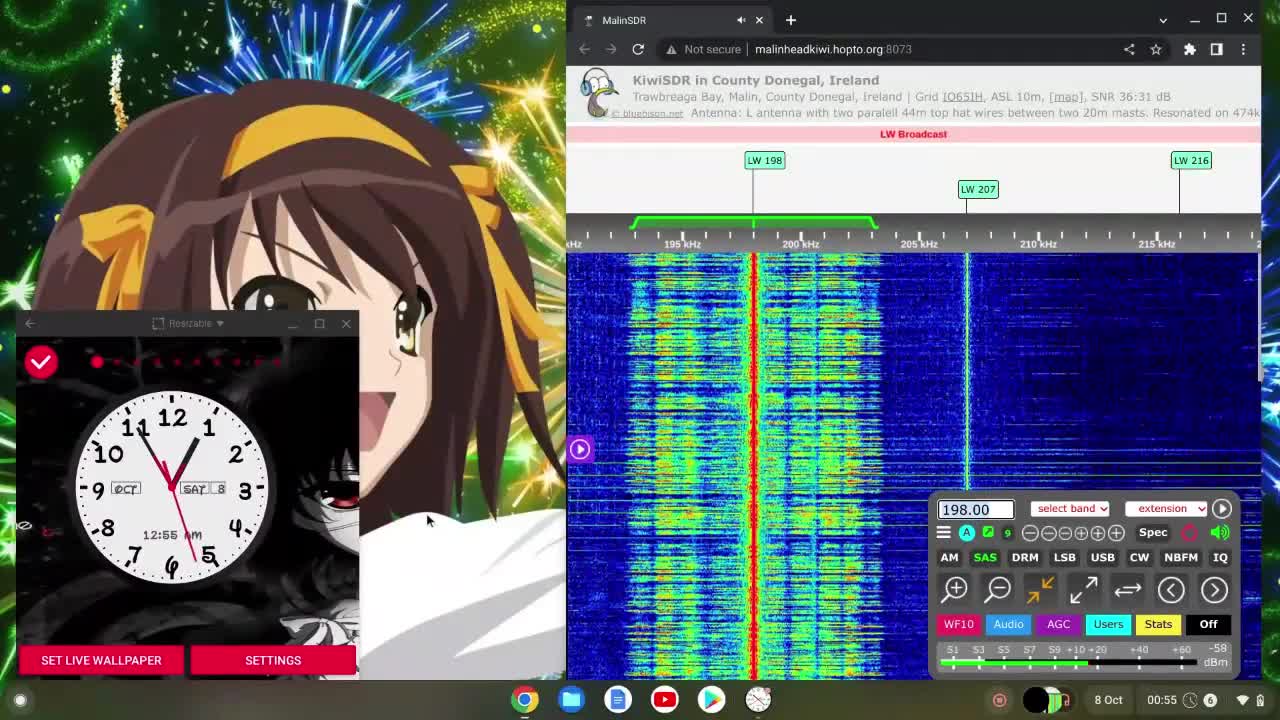This screenshot has height=720, width=1280.
Task: Click the frequency input field showing 198.00
Action: click(x=976, y=509)
